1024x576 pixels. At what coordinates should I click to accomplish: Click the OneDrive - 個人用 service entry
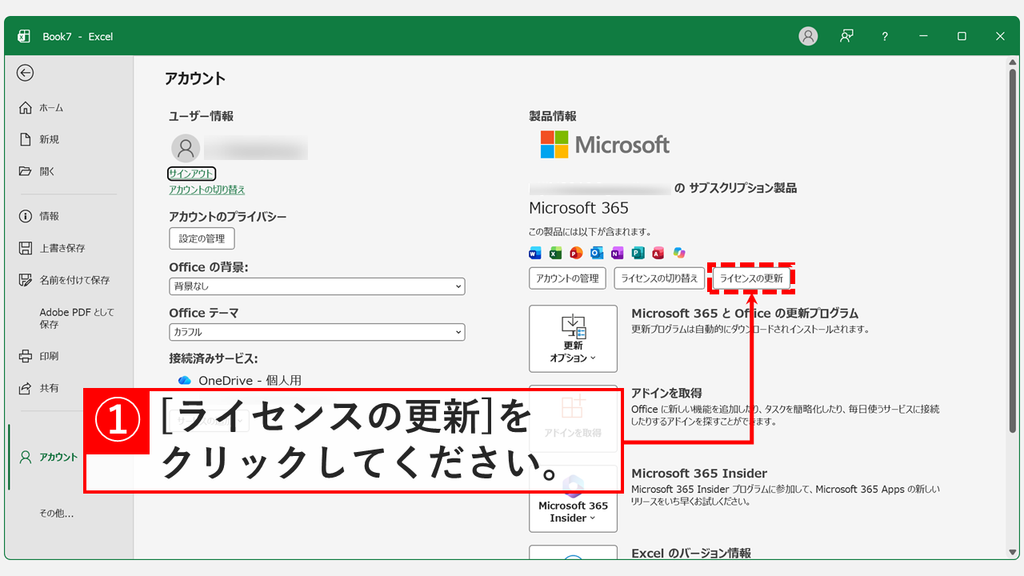(x=240, y=380)
